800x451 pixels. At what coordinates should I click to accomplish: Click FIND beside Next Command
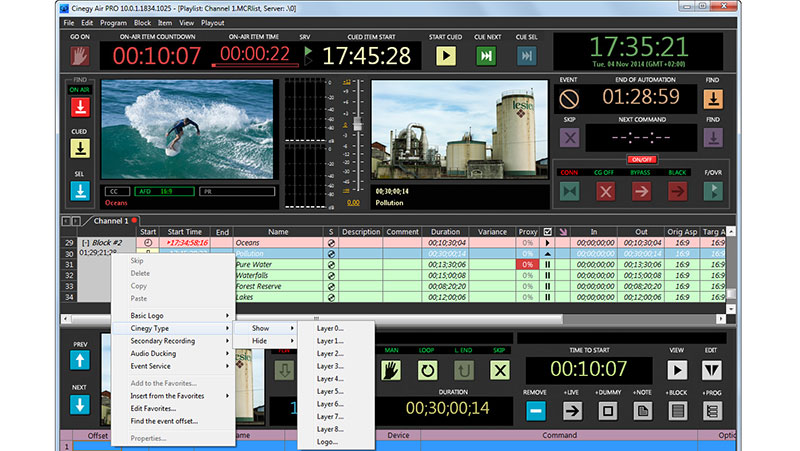pyautogui.click(x=713, y=138)
